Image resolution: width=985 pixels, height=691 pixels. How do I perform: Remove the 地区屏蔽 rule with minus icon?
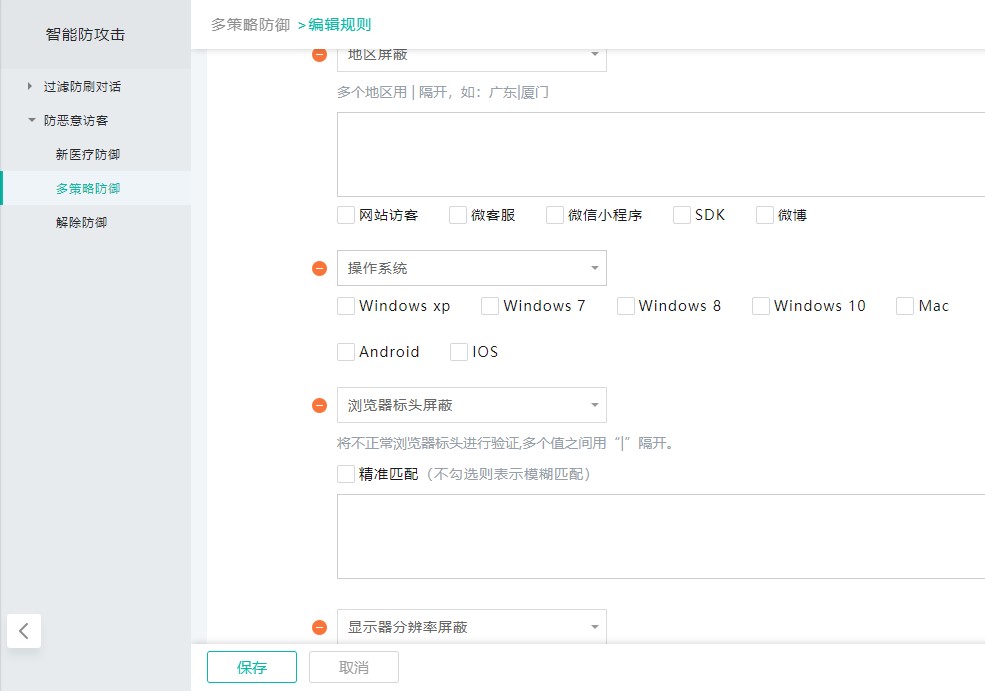(320, 55)
